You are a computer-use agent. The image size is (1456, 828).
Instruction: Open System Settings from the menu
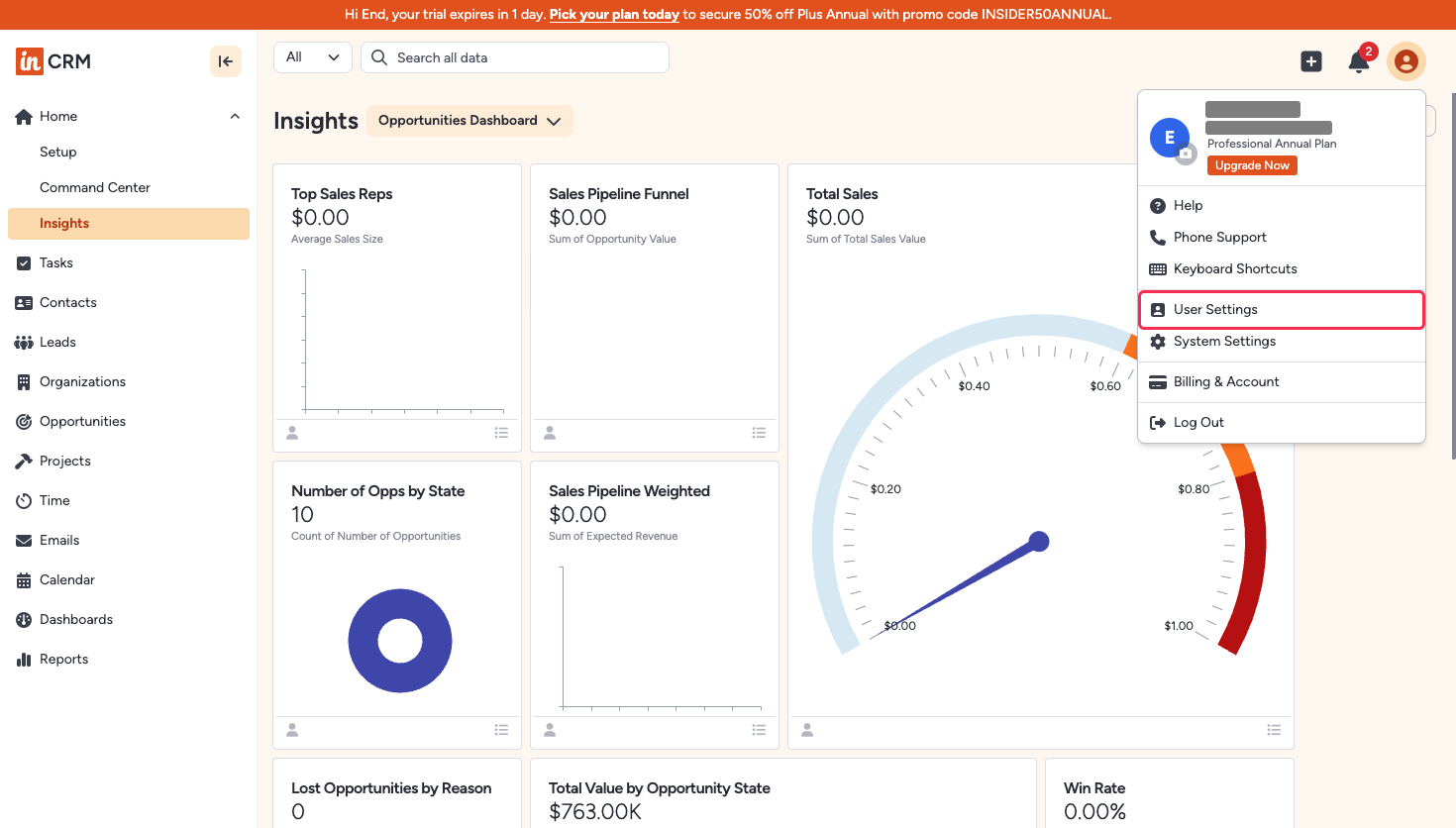tap(1282, 342)
